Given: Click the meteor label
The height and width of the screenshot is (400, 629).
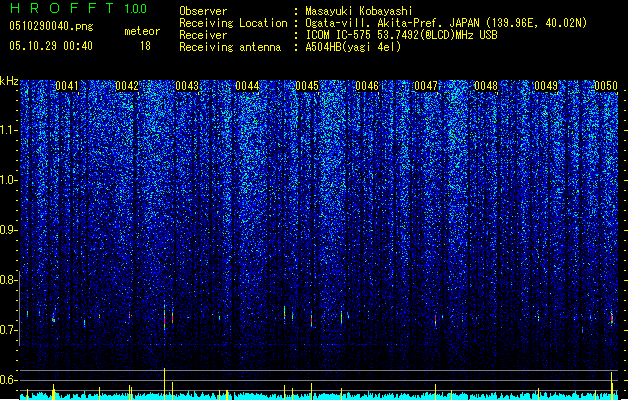Looking at the screenshot, I should [142, 31].
